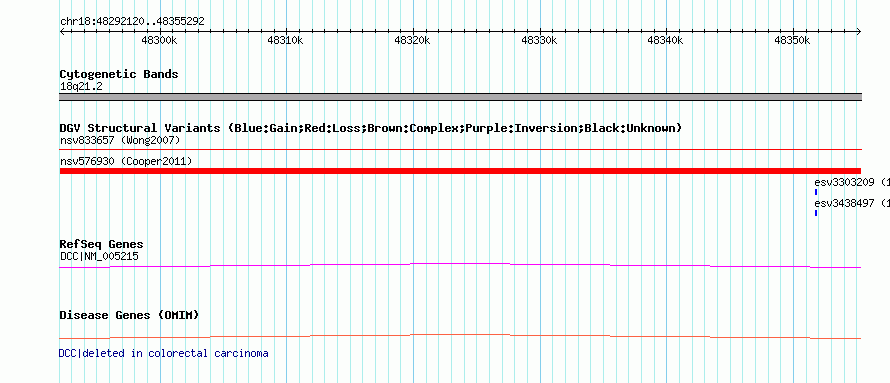Image resolution: width=890 pixels, height=383 pixels.
Task: Click the gray 18q21.2 cytogenetic band bar
Action: [x=460, y=97]
